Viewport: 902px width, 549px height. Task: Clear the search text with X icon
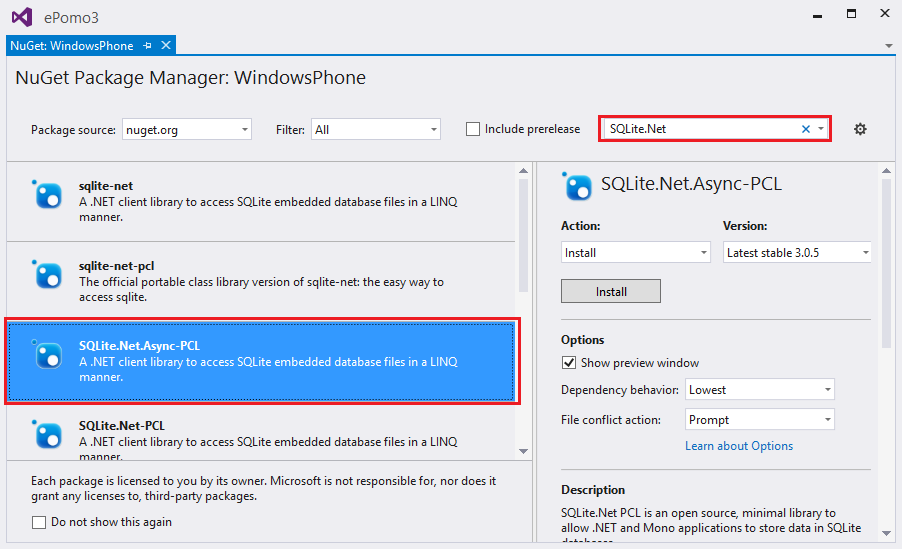pyautogui.click(x=806, y=129)
